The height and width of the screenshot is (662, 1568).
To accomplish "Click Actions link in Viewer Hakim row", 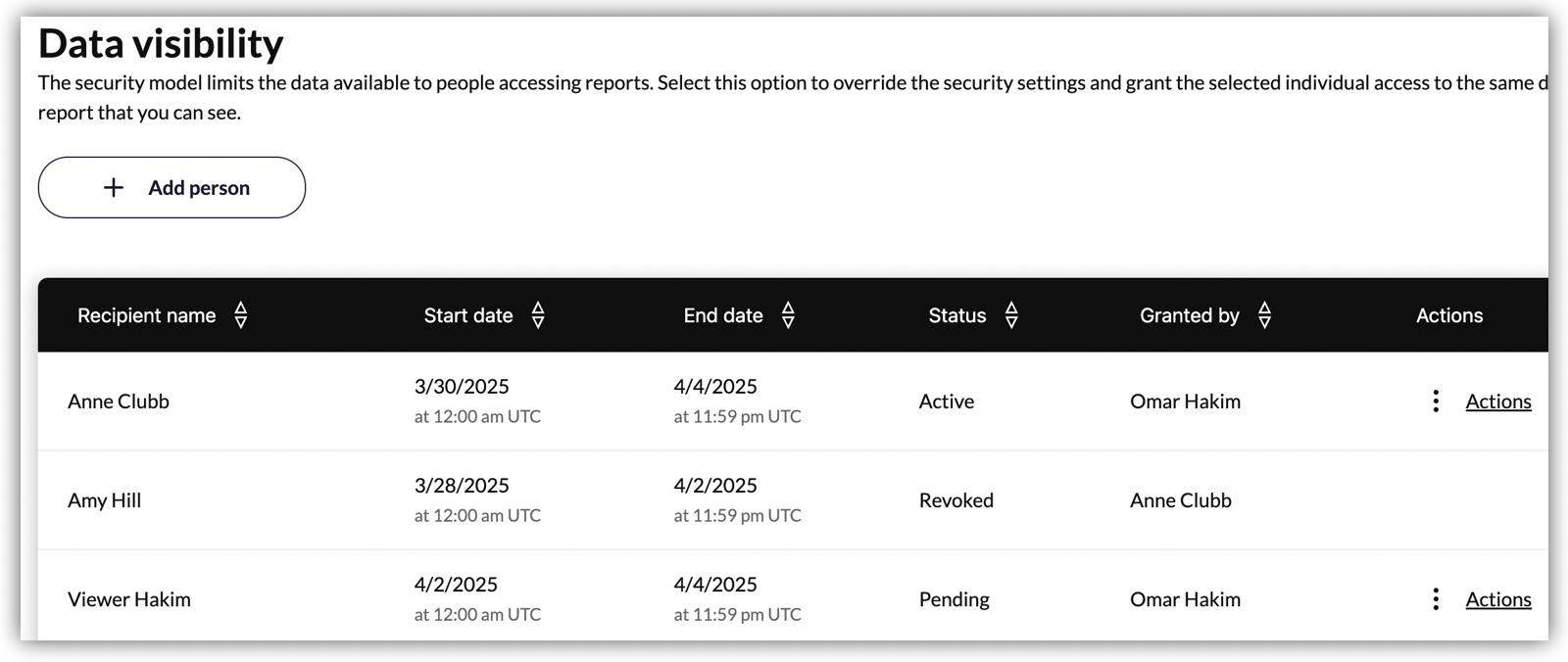I will coord(1497,599).
